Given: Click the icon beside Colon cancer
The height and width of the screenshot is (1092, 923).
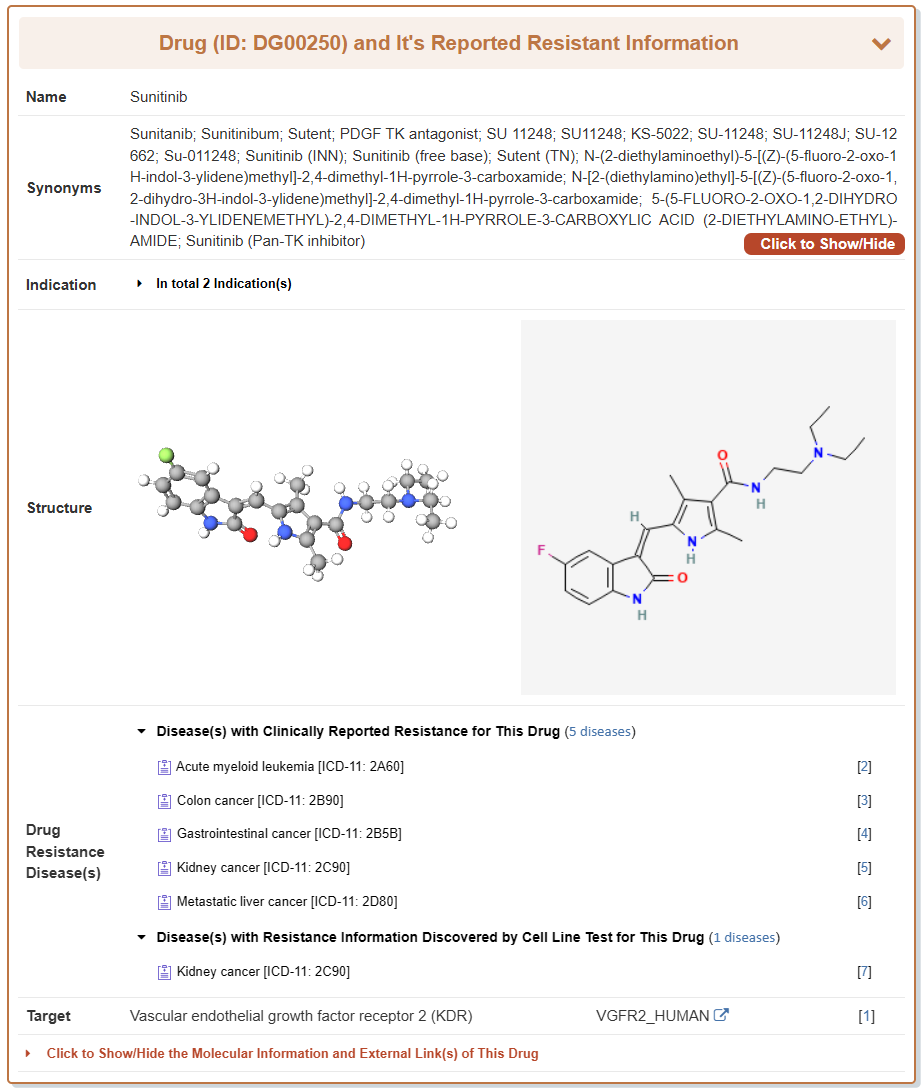Looking at the screenshot, I should tap(165, 801).
